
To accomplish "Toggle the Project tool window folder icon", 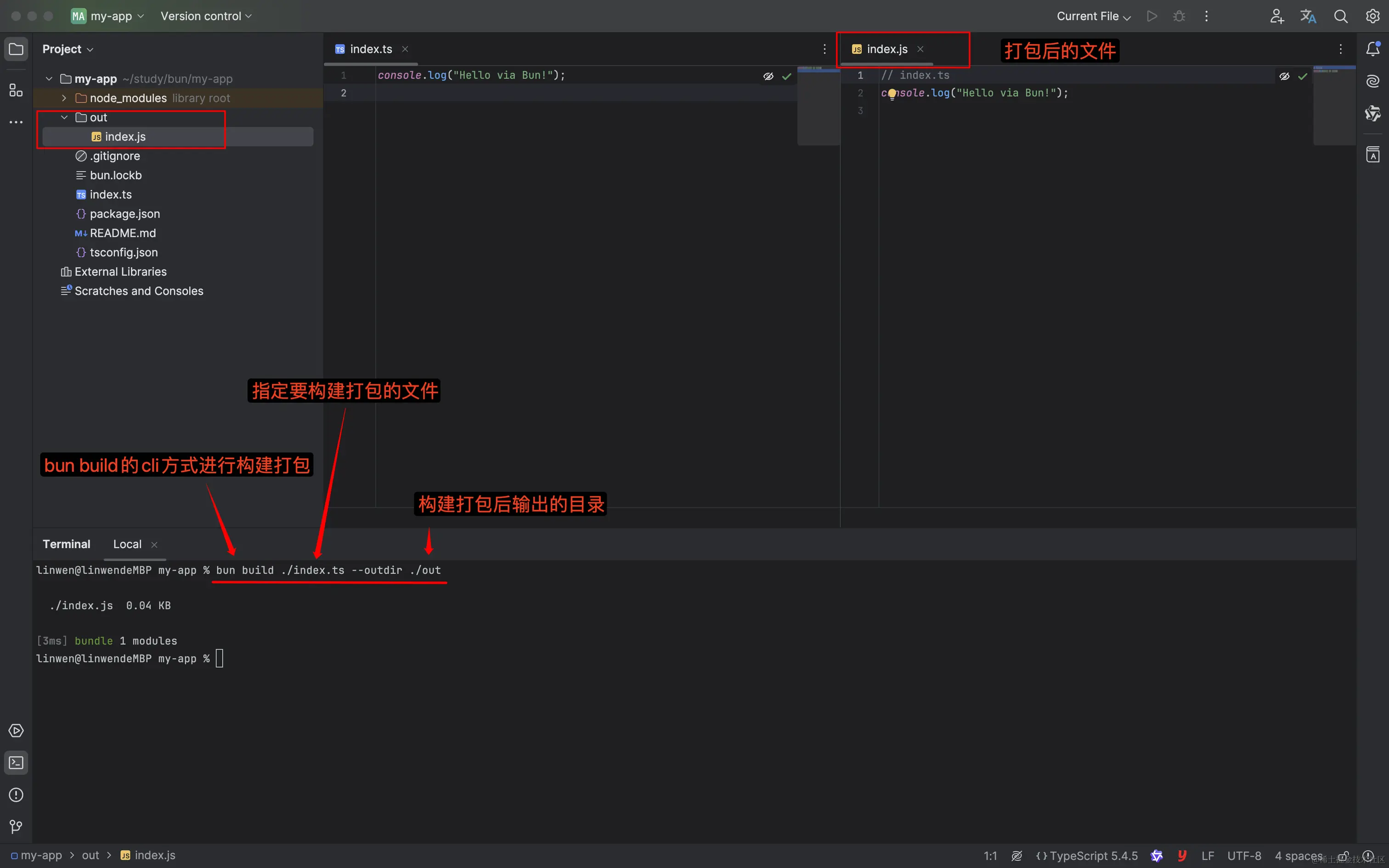I will point(16,50).
